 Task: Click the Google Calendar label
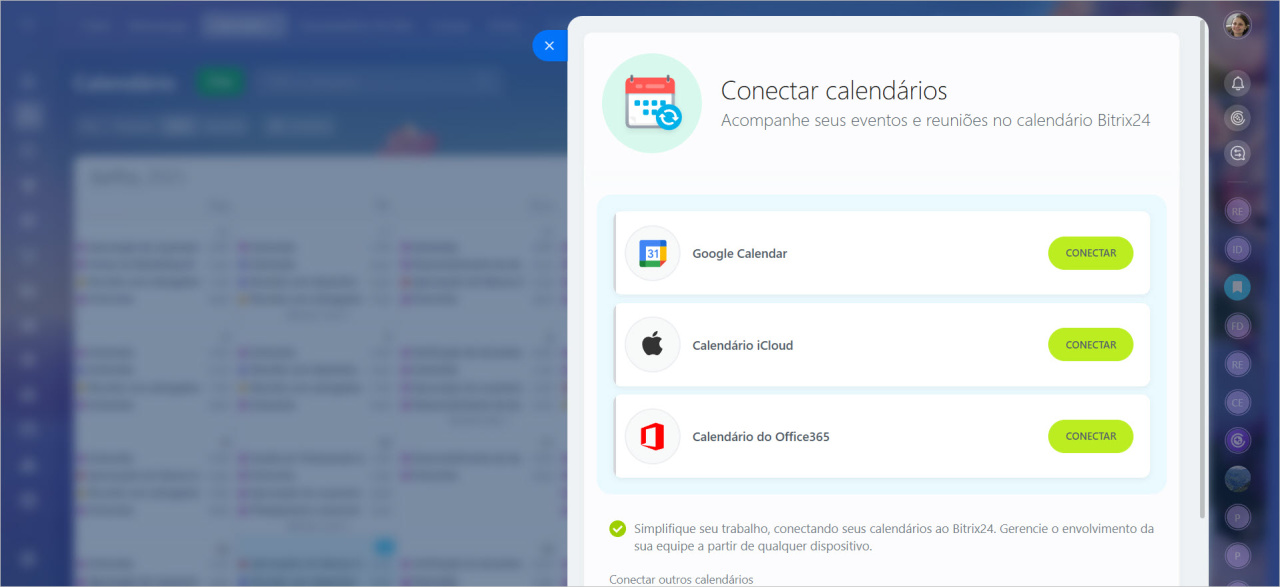click(x=740, y=254)
